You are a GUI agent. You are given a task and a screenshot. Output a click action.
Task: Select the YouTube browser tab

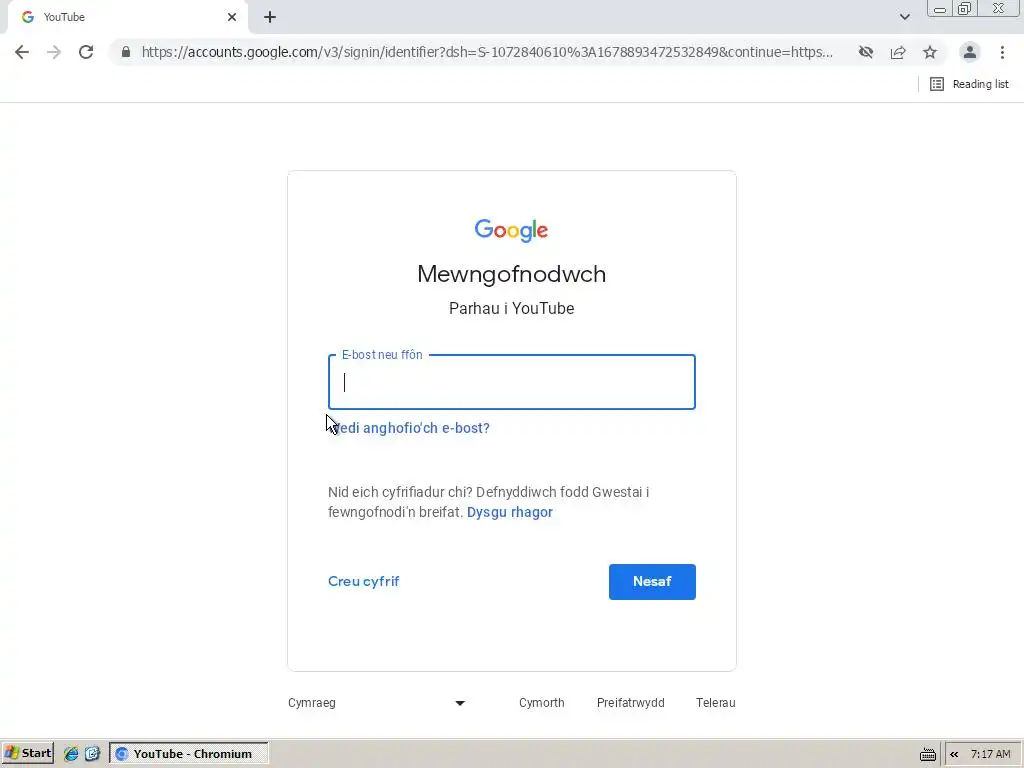(x=127, y=18)
